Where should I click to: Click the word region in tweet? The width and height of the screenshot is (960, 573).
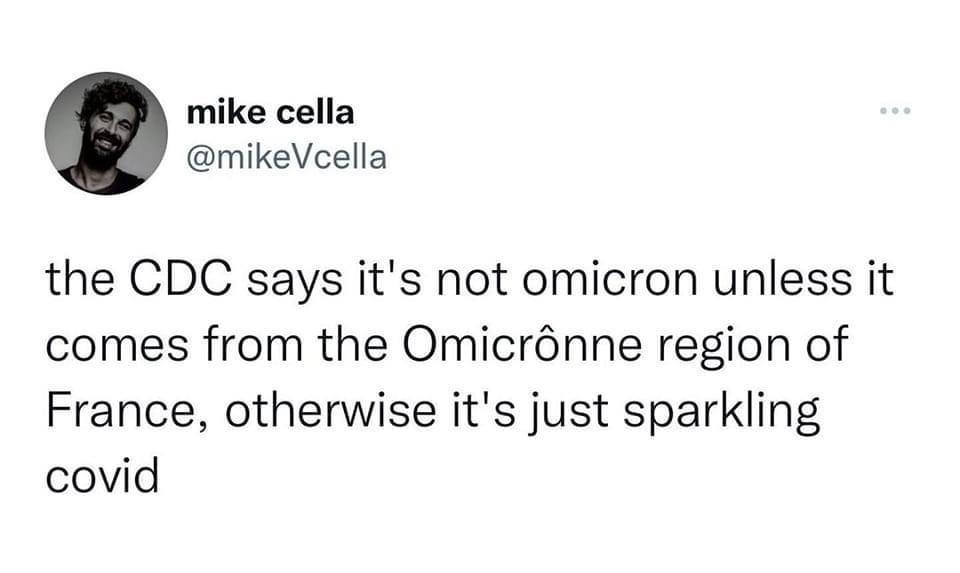[725, 346]
